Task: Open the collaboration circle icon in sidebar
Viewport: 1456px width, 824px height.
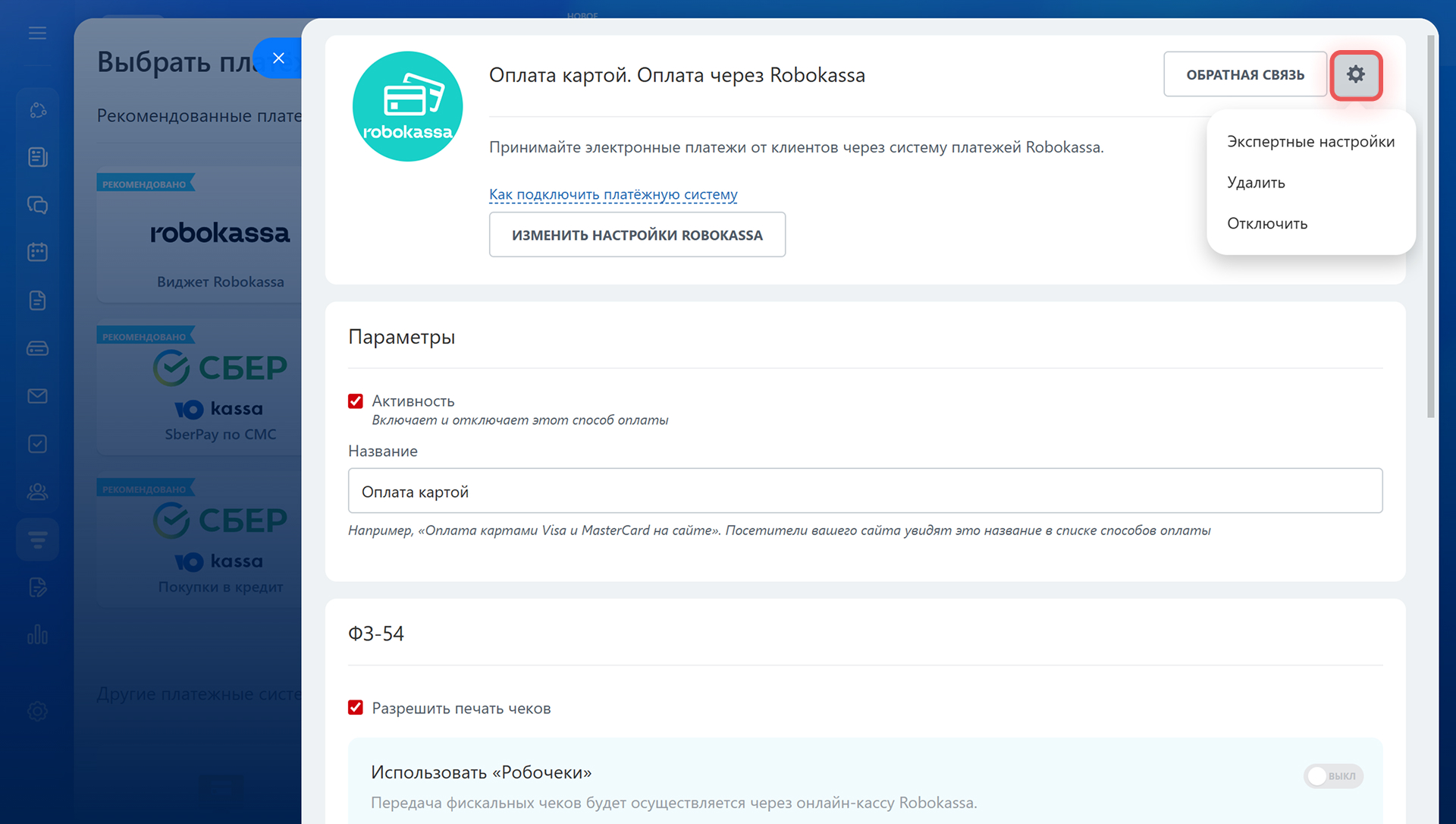Action: 37,111
